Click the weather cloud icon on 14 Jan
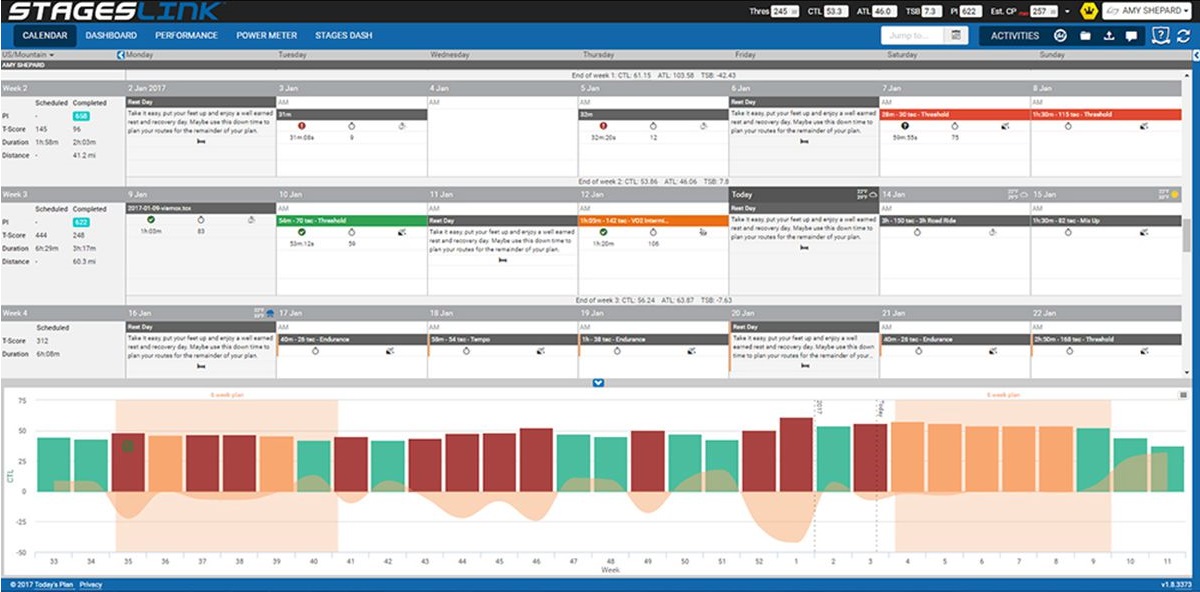Viewport: 1200px width, 592px height. tap(1023, 193)
